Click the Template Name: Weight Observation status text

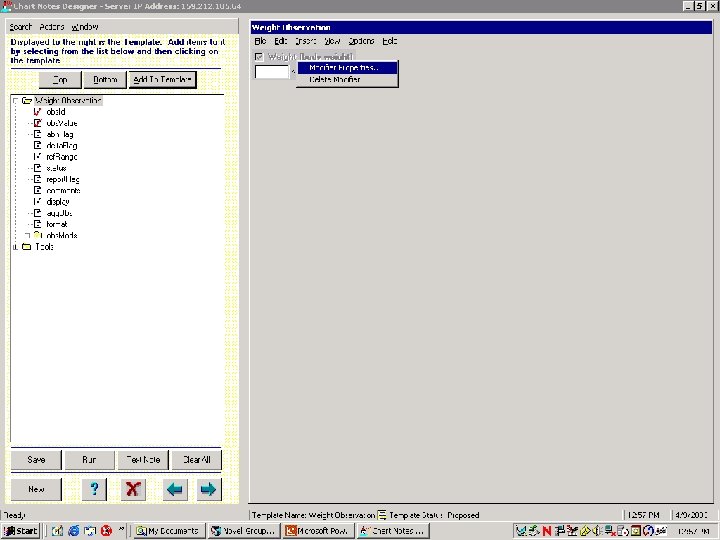click(x=314, y=515)
